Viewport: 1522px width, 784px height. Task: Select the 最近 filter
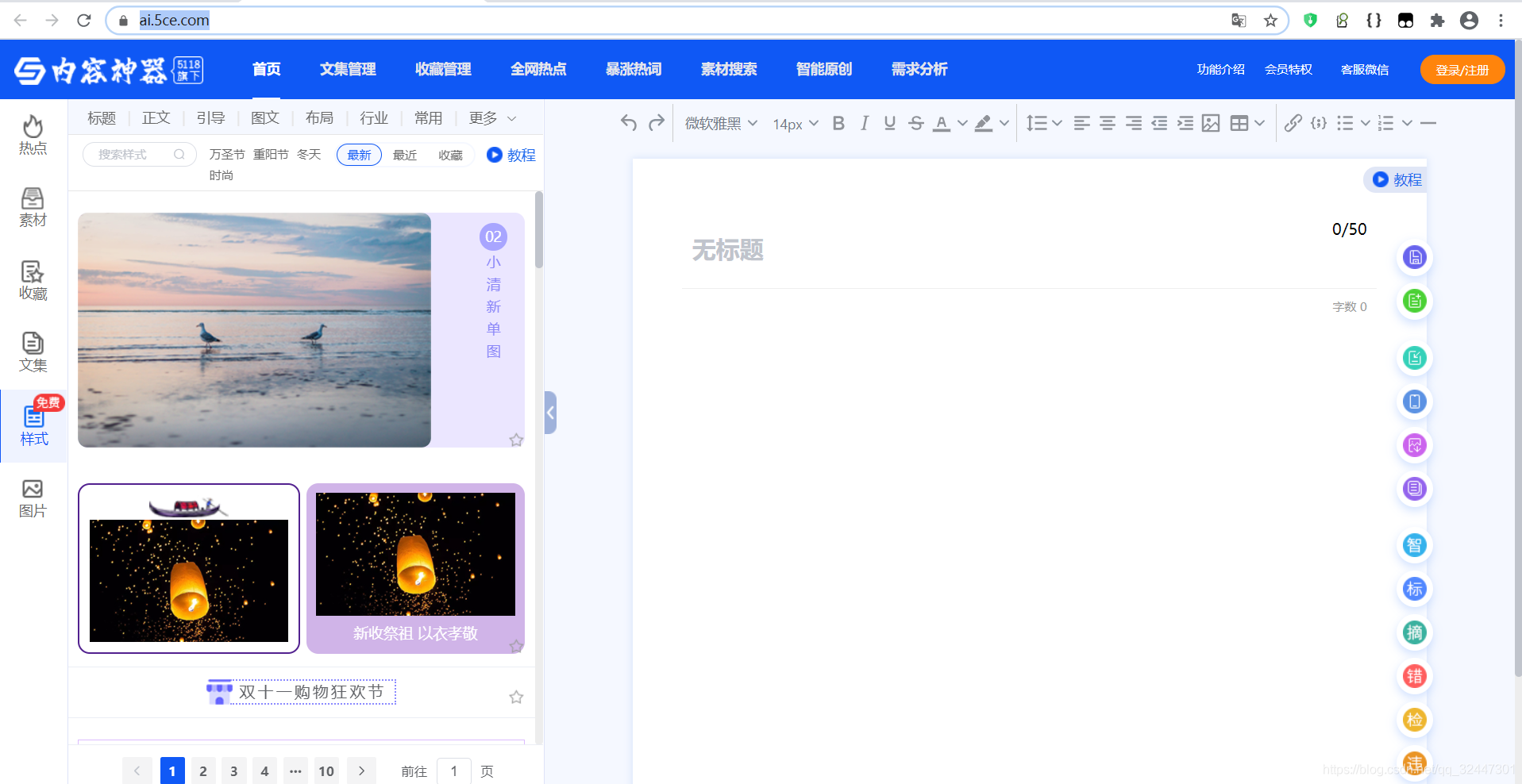[x=405, y=155]
